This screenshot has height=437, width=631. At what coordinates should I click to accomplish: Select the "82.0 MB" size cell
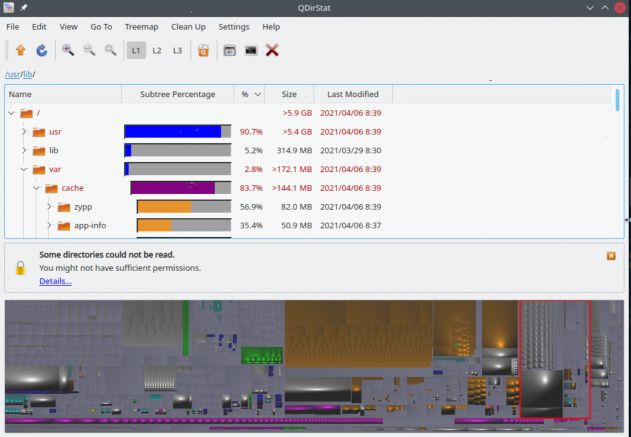pos(297,207)
